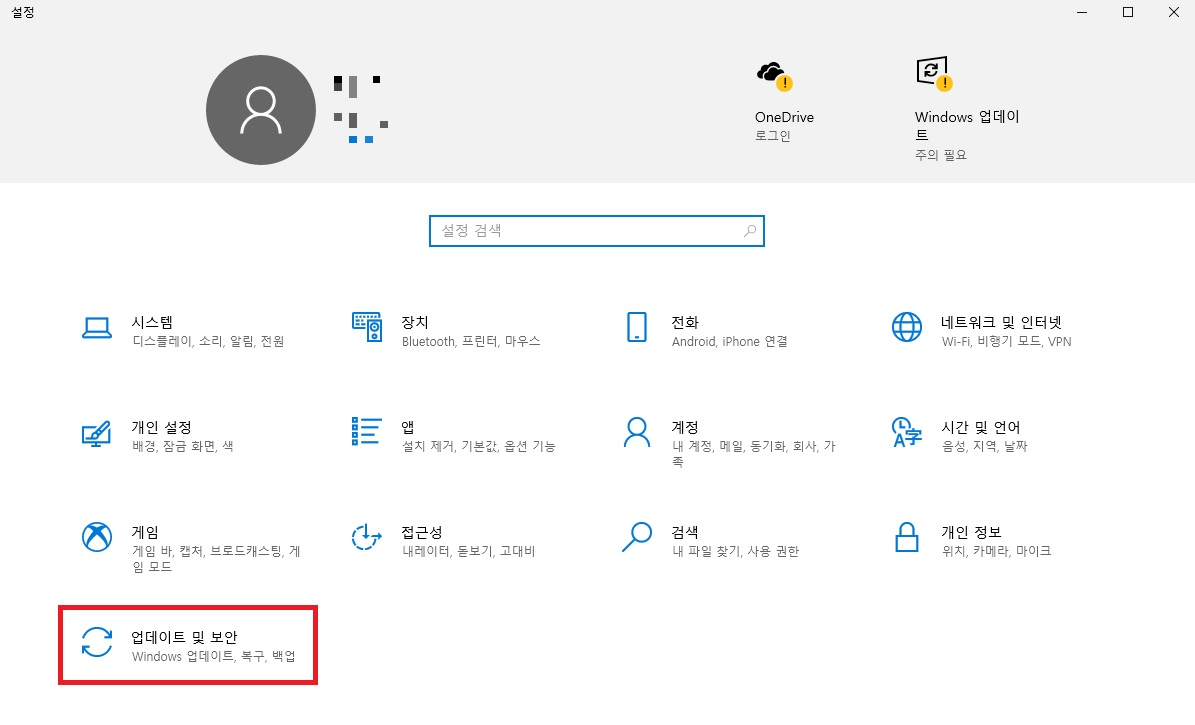
Task: Click 설치 제거, 기본값, 옵션 기능 description
Action: [479, 446]
